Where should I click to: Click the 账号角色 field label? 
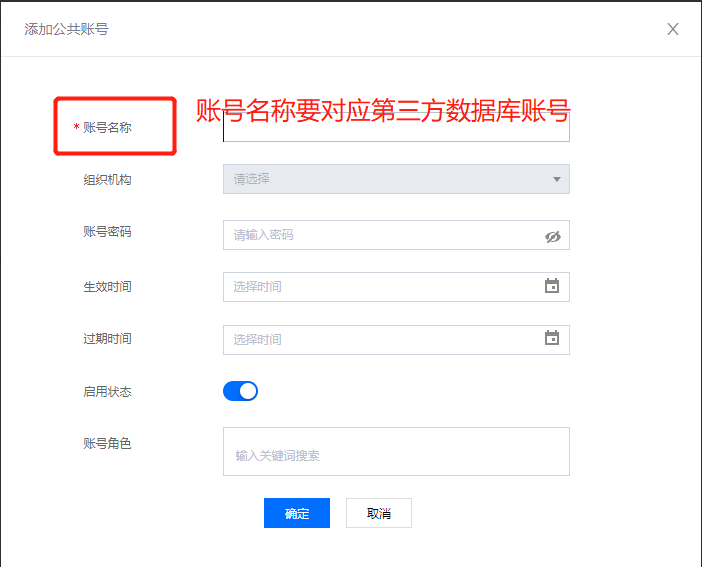pos(107,444)
